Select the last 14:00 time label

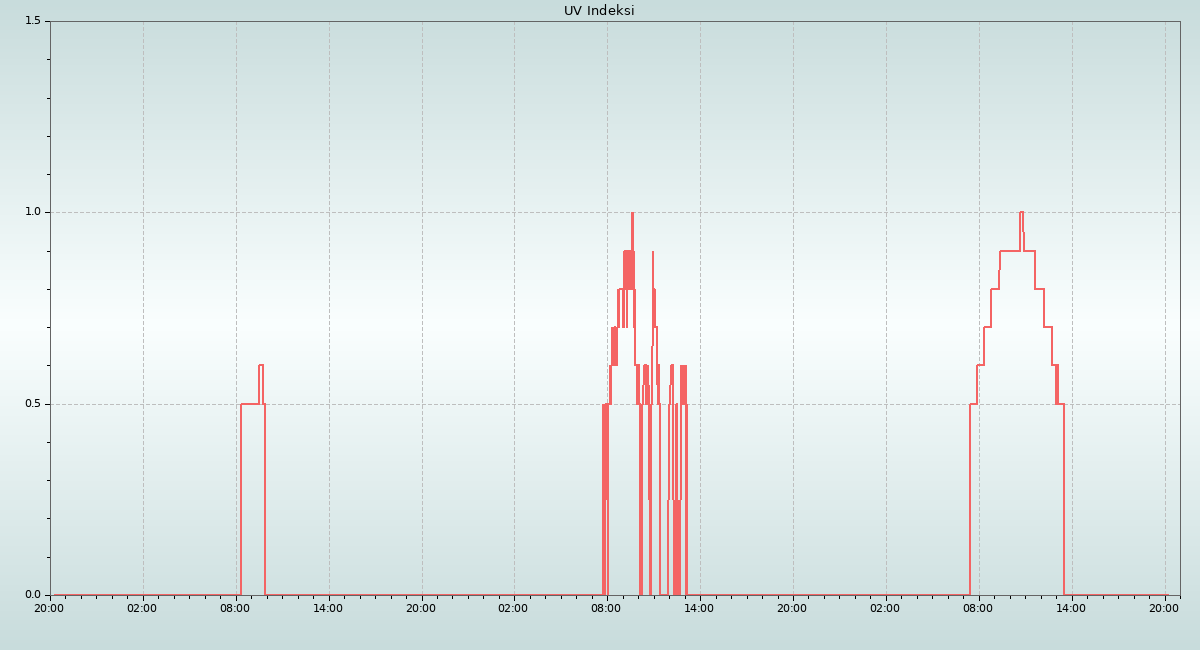[x=1071, y=608]
